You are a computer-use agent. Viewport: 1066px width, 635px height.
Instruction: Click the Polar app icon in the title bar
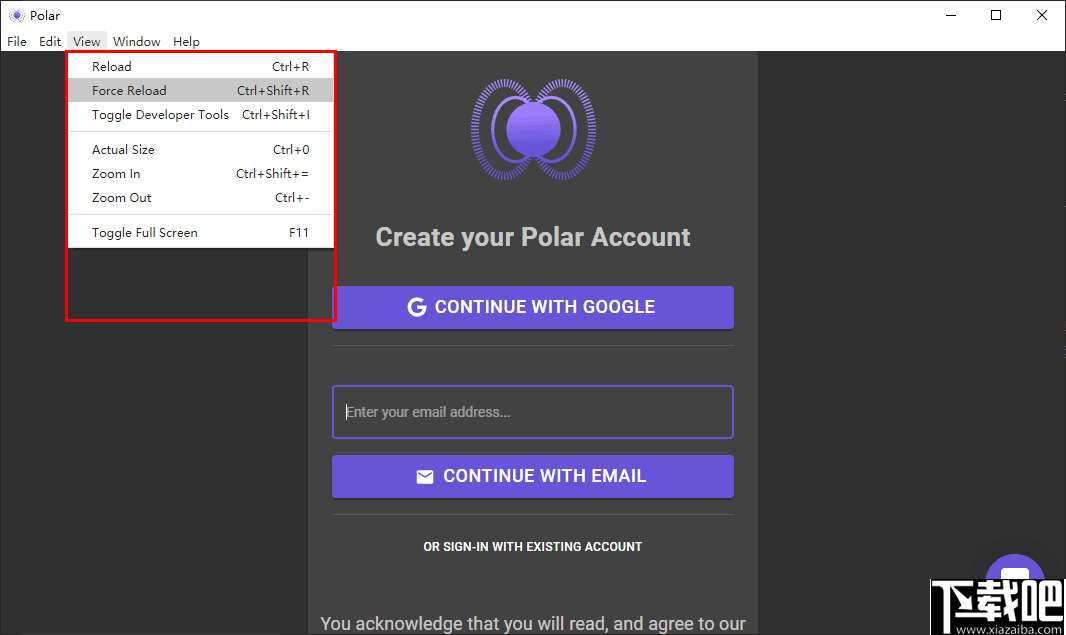16,15
